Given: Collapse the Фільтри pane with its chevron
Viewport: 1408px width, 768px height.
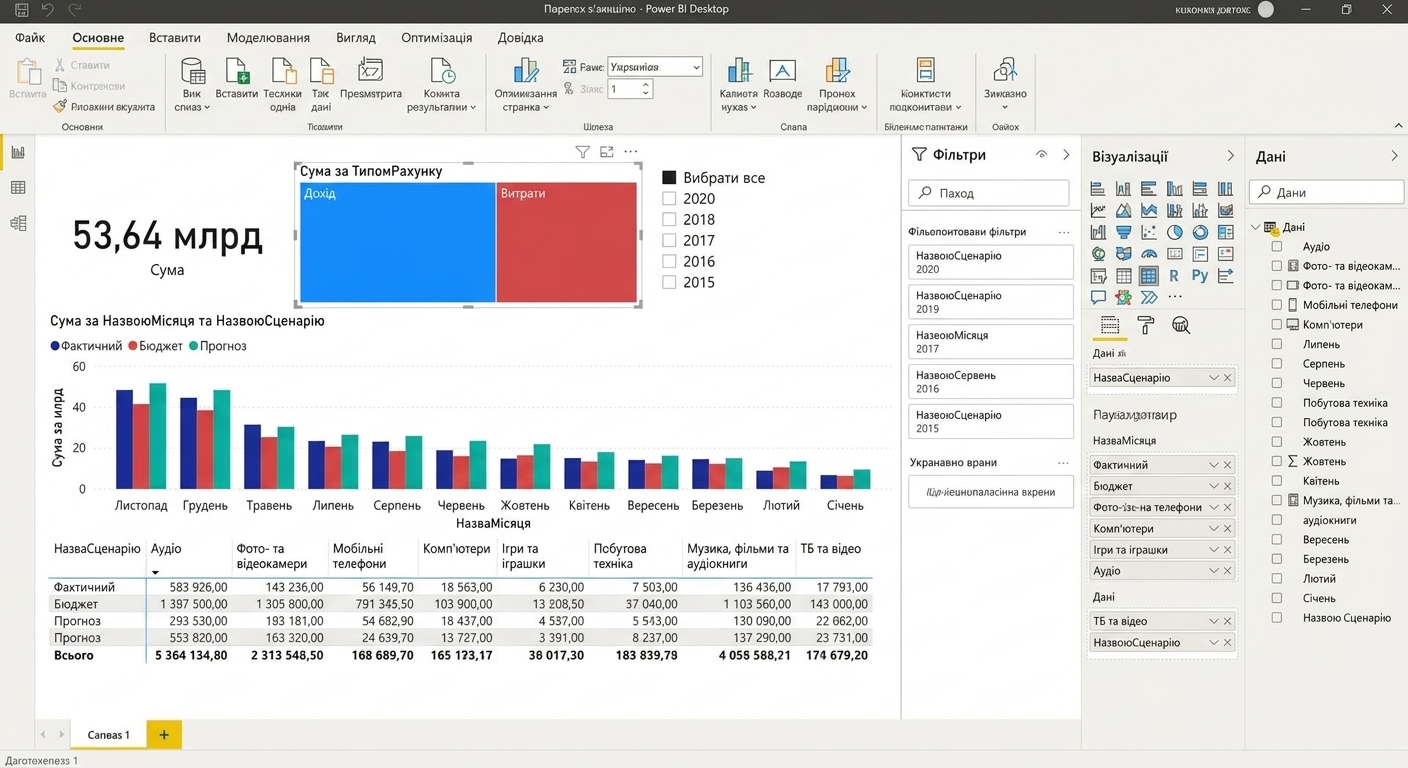Looking at the screenshot, I should (1066, 155).
